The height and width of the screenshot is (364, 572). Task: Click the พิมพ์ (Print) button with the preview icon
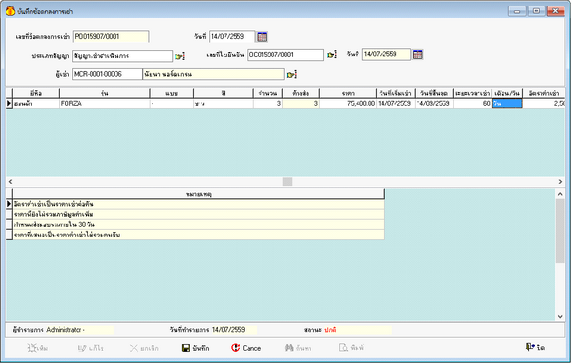click(351, 348)
